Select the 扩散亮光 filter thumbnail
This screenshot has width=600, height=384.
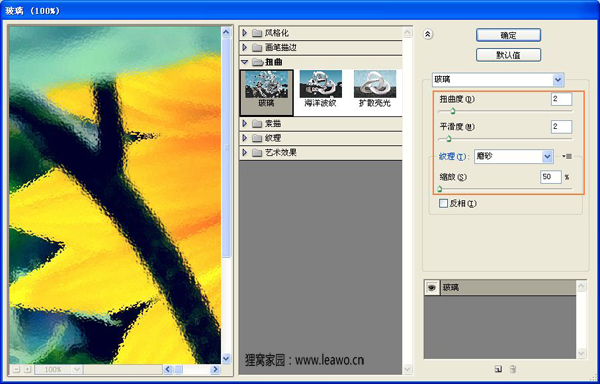point(375,89)
